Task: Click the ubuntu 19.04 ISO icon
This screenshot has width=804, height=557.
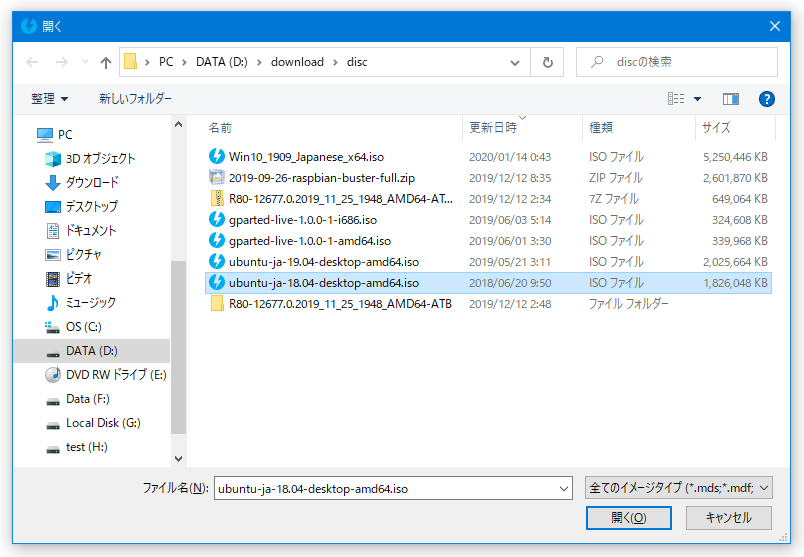Action: pos(217,261)
